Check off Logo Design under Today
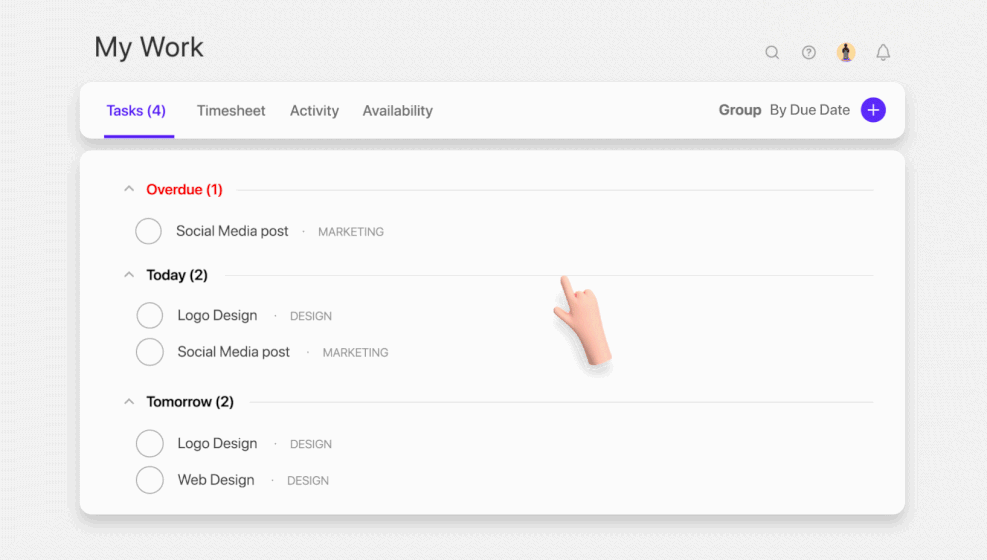This screenshot has width=987, height=560. [150, 315]
